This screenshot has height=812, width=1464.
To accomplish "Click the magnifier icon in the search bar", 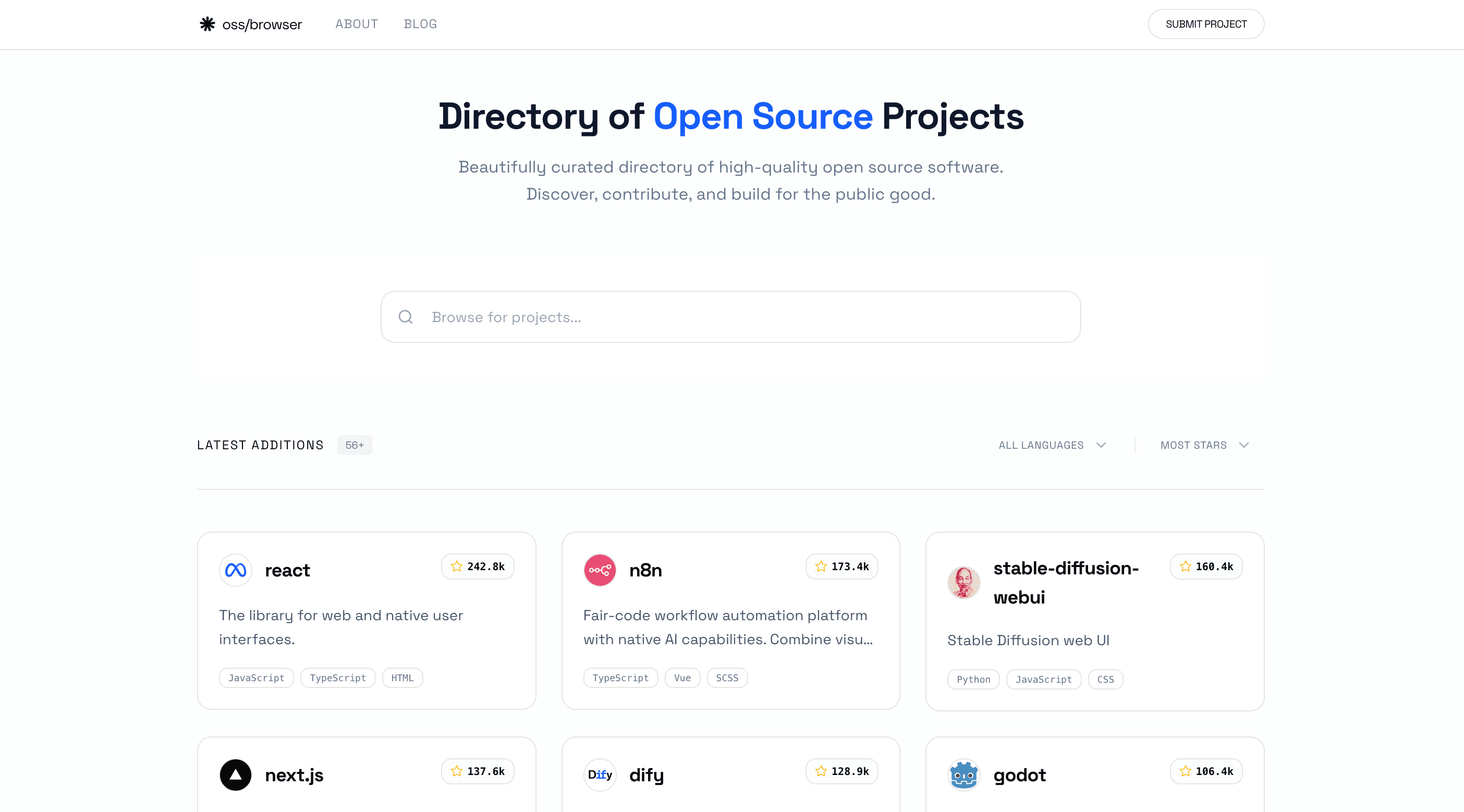I will 405,316.
